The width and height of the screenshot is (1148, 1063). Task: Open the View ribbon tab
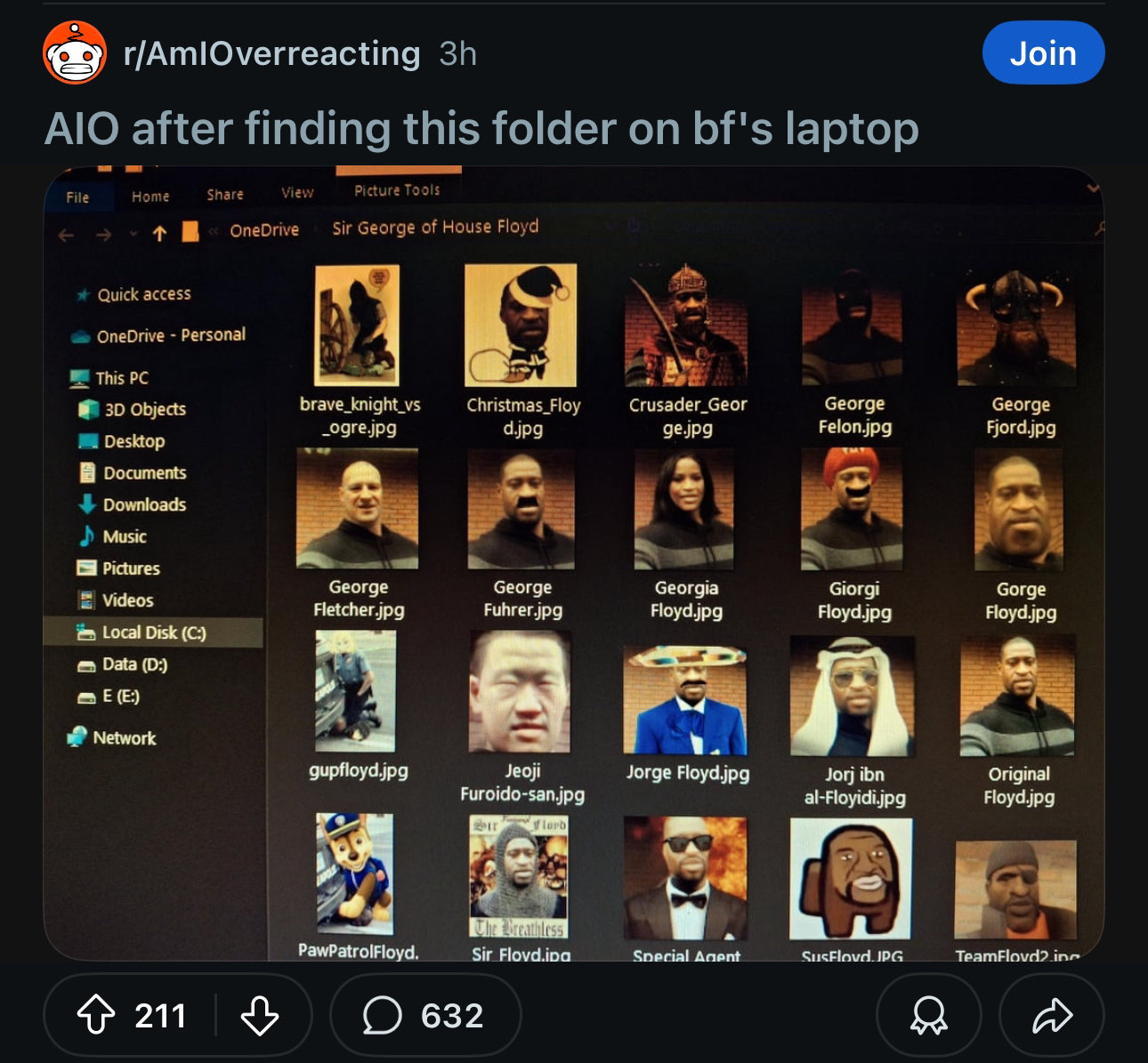[297, 193]
